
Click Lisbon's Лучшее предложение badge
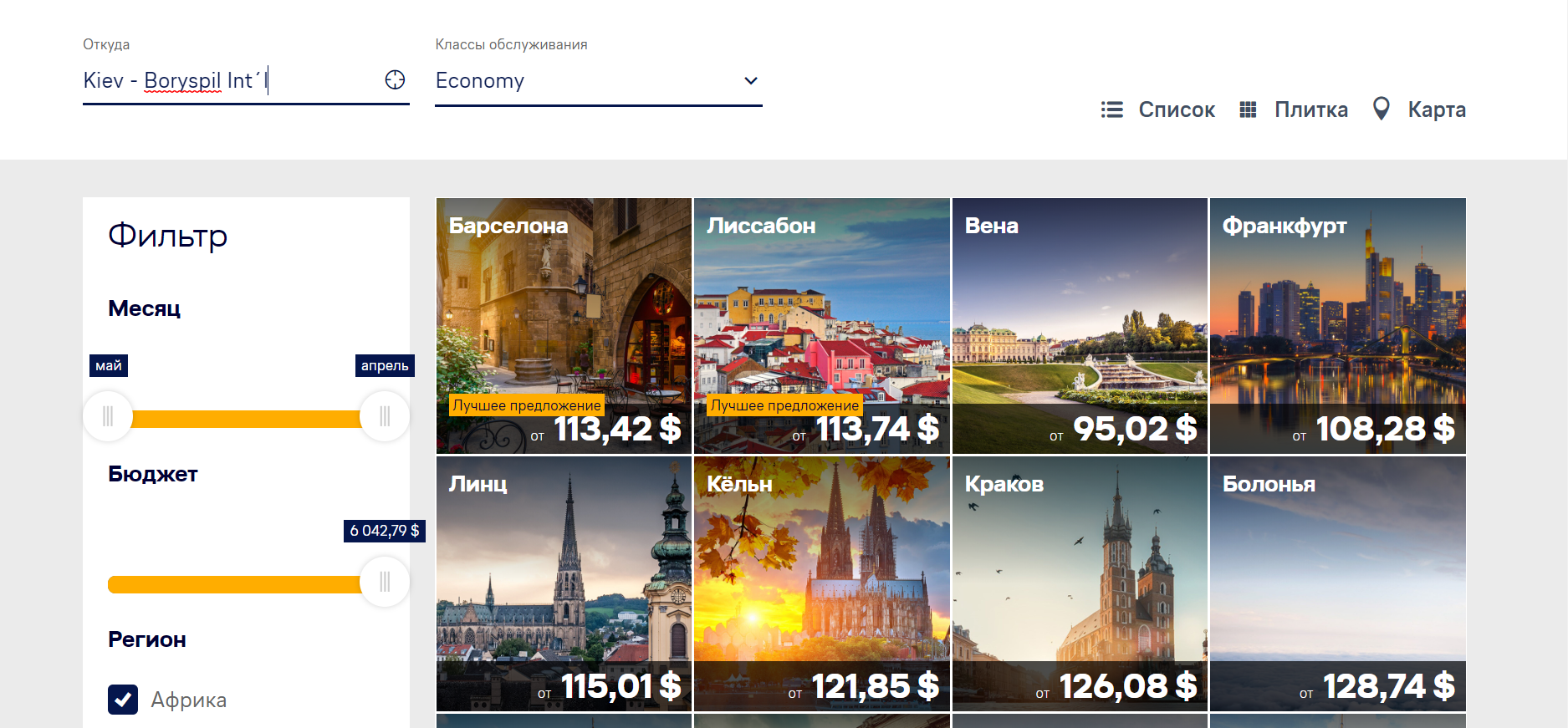click(x=785, y=405)
